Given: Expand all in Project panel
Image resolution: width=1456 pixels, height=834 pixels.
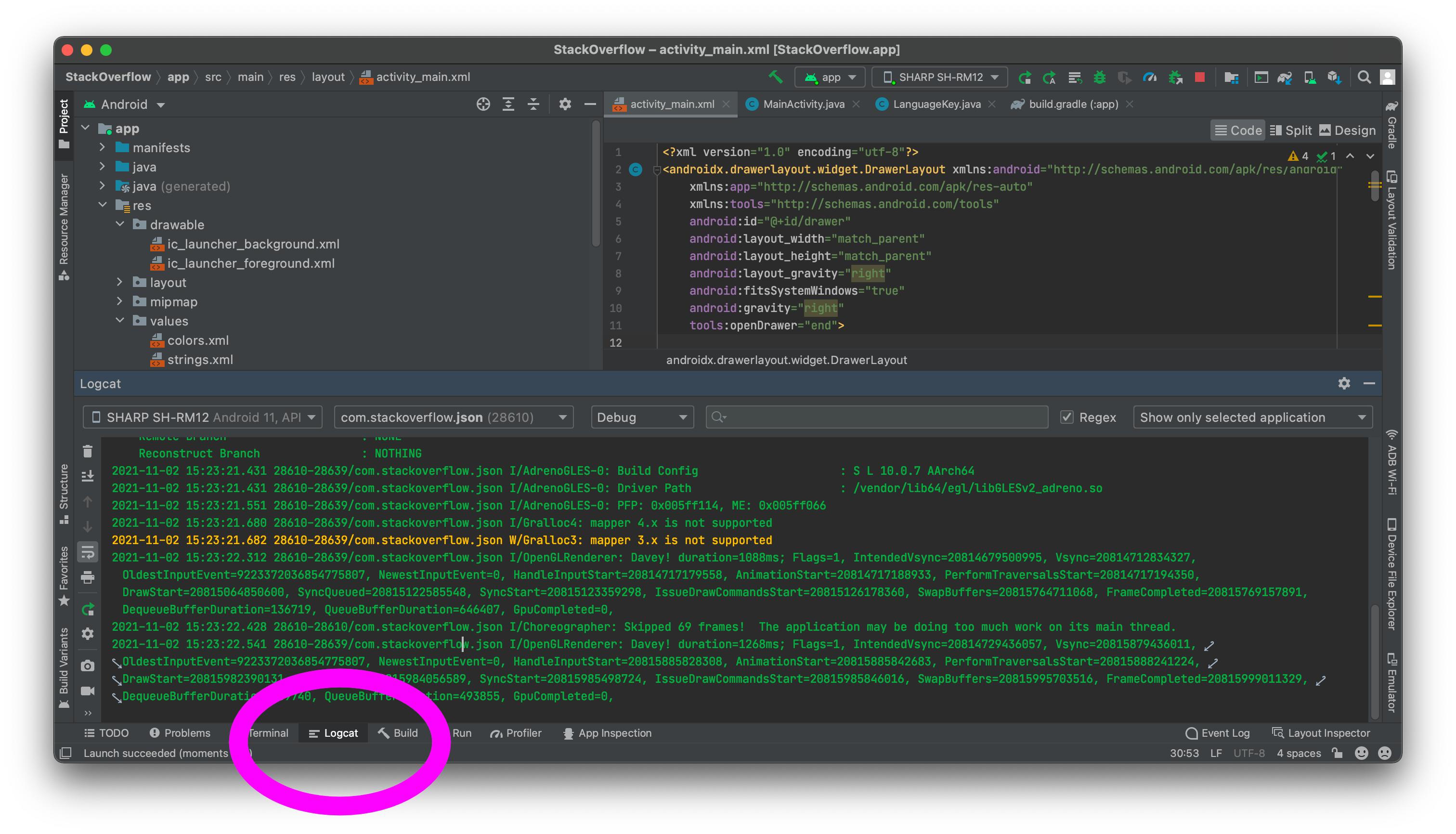Looking at the screenshot, I should 508,104.
